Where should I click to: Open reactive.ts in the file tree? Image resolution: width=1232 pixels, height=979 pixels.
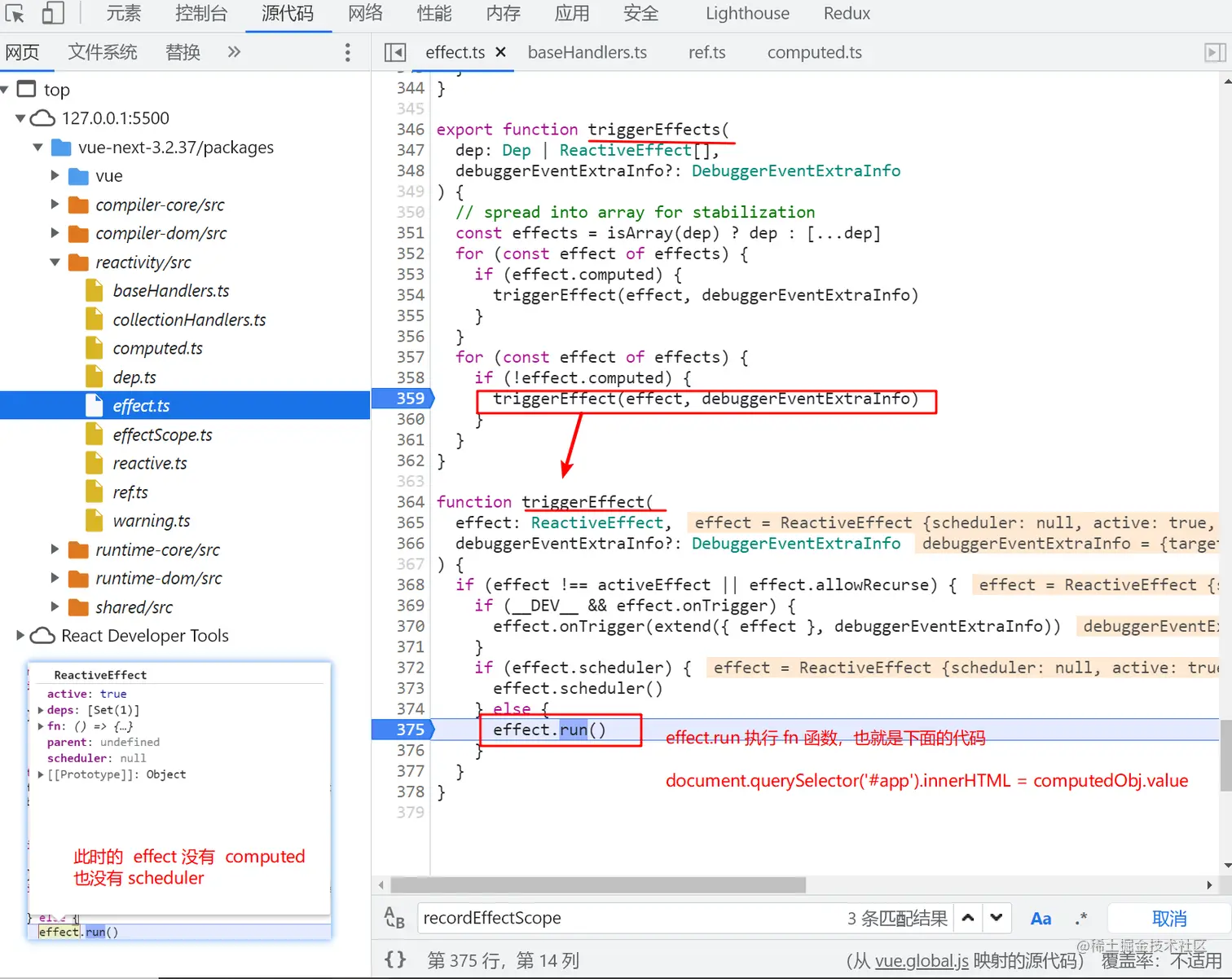[x=150, y=463]
